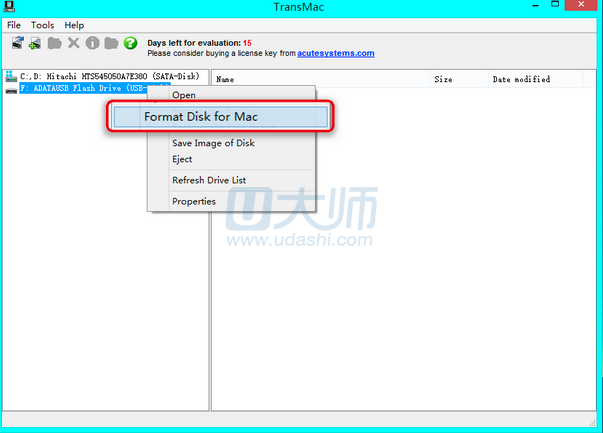Click the TransMac app icon in title bar
603x433 pixels.
pos(9,7)
